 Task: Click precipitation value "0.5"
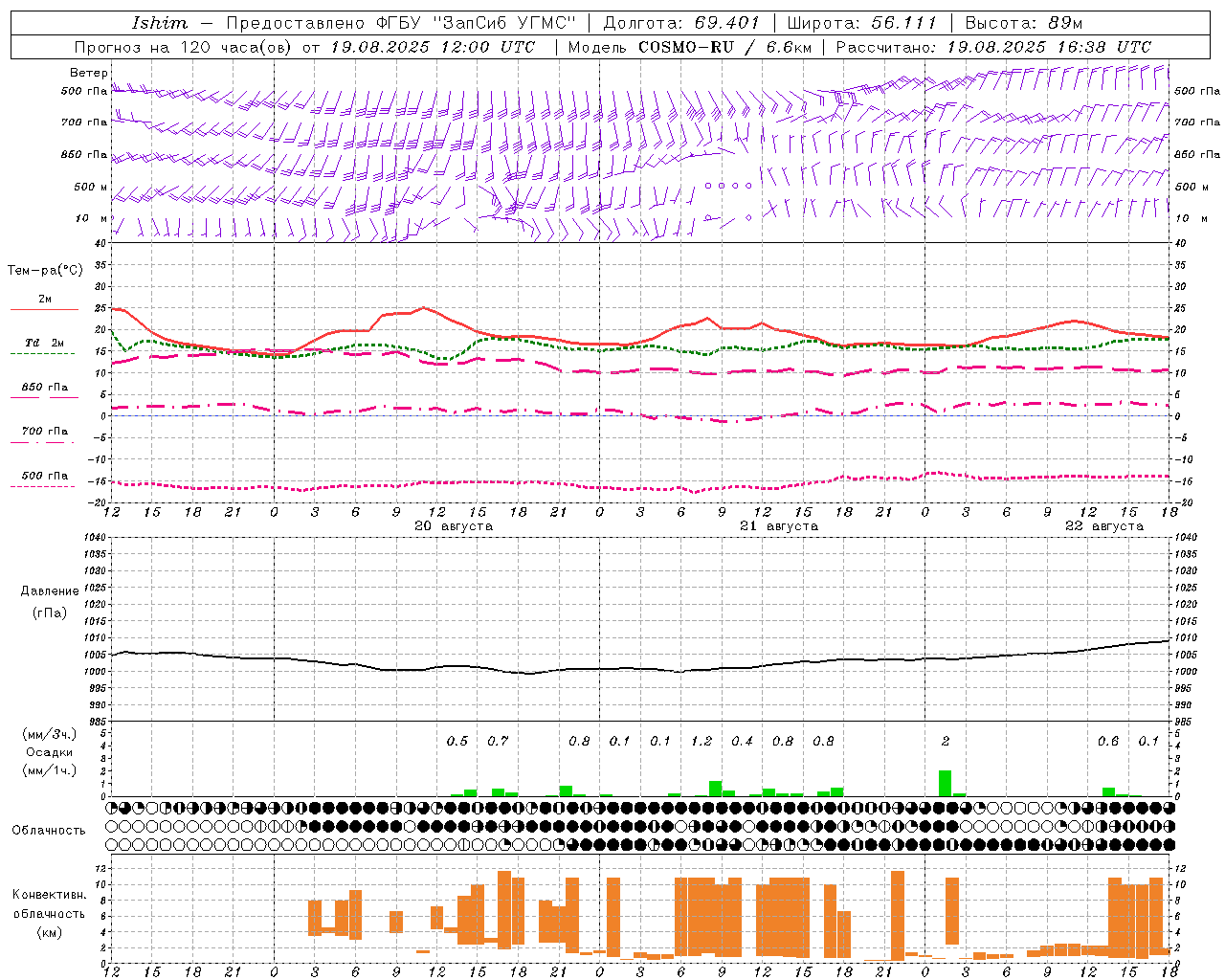coord(457,741)
